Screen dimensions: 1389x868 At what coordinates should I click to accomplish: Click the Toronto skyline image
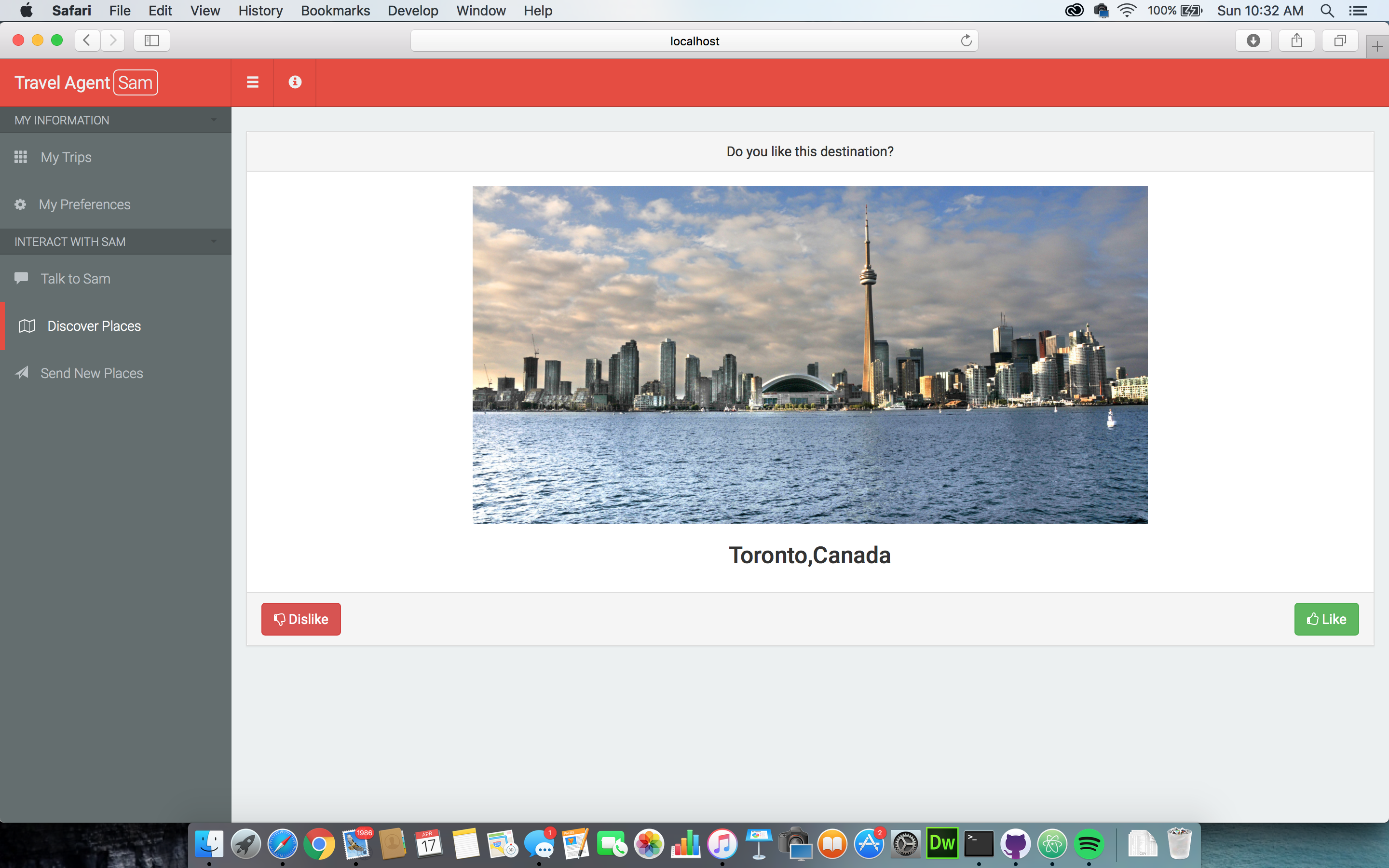coord(809,354)
